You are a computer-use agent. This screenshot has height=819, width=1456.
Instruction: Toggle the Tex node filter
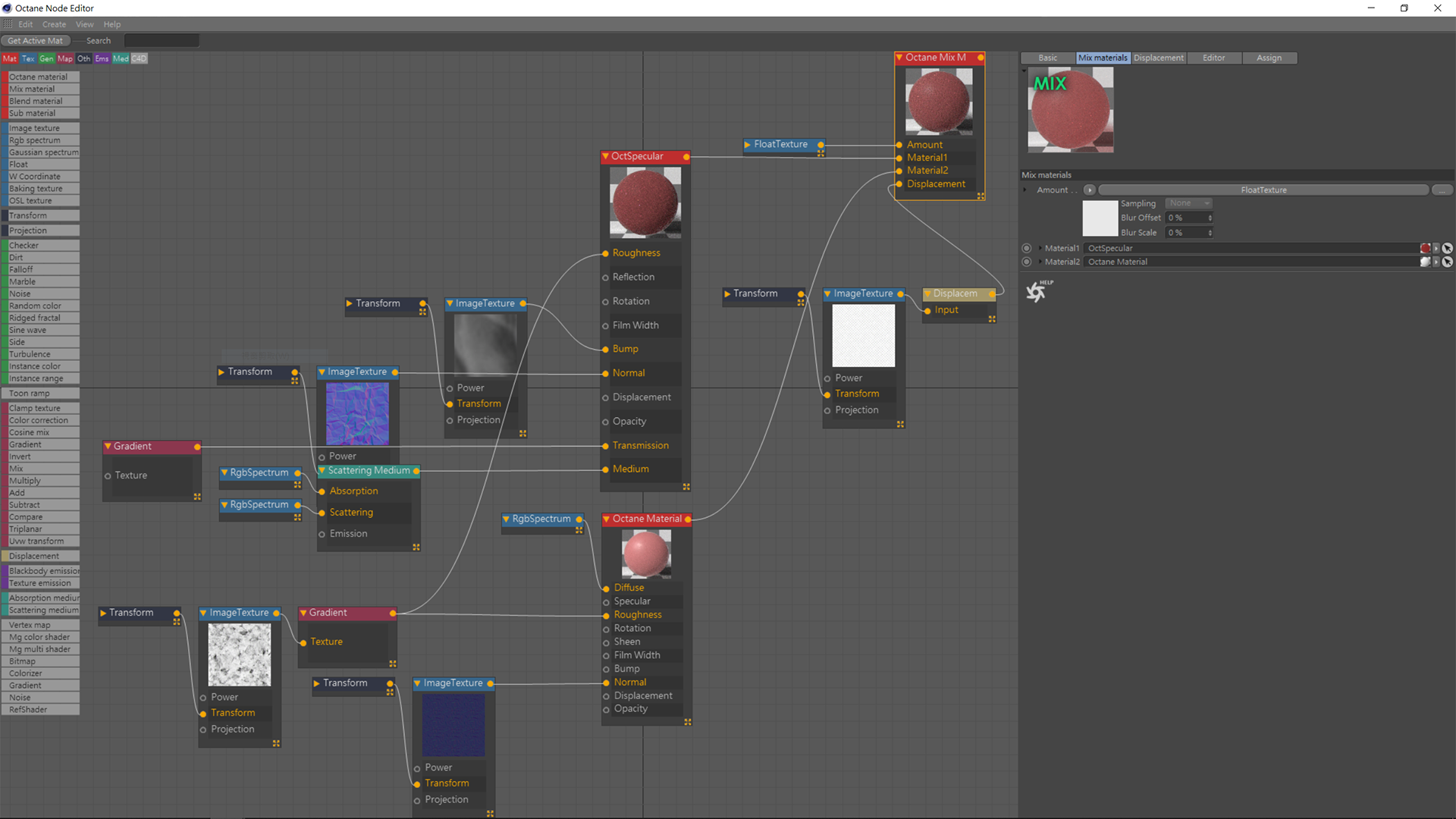pyautogui.click(x=28, y=58)
